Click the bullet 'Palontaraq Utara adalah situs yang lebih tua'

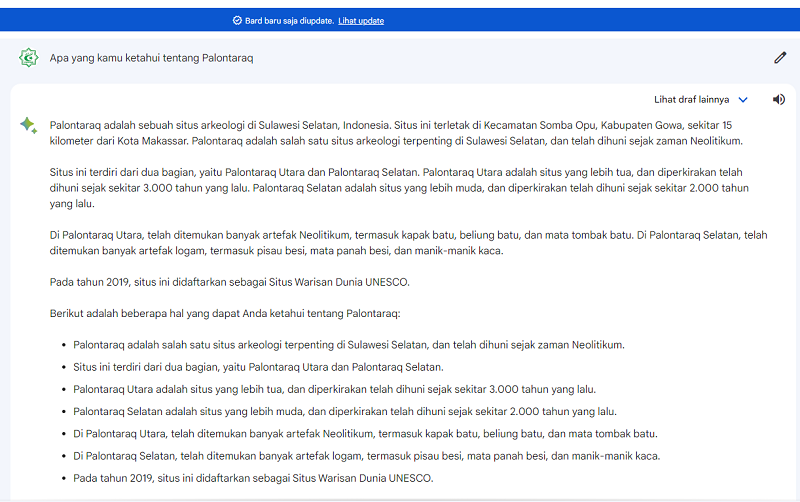pos(334,389)
